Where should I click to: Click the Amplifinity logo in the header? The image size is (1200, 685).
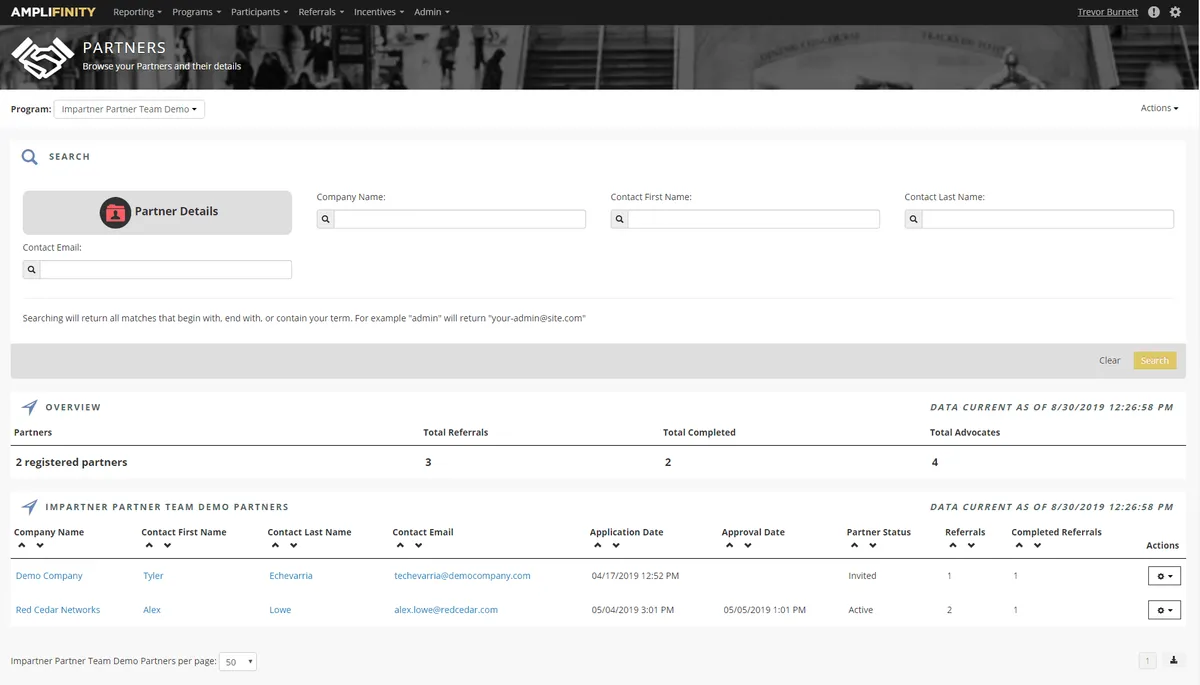pyautogui.click(x=52, y=11)
